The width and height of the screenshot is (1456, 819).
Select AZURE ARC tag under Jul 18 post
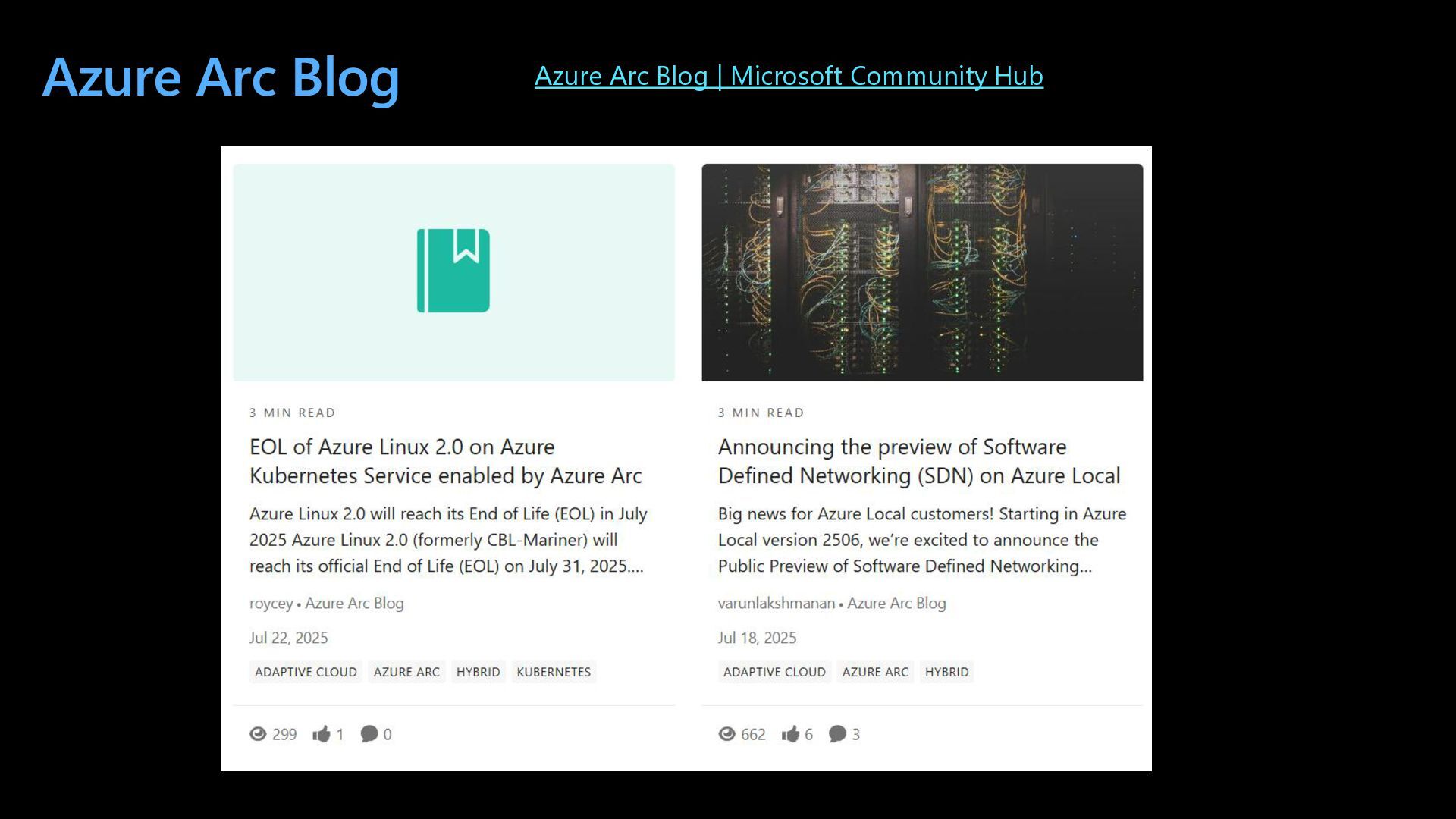pyautogui.click(x=875, y=672)
